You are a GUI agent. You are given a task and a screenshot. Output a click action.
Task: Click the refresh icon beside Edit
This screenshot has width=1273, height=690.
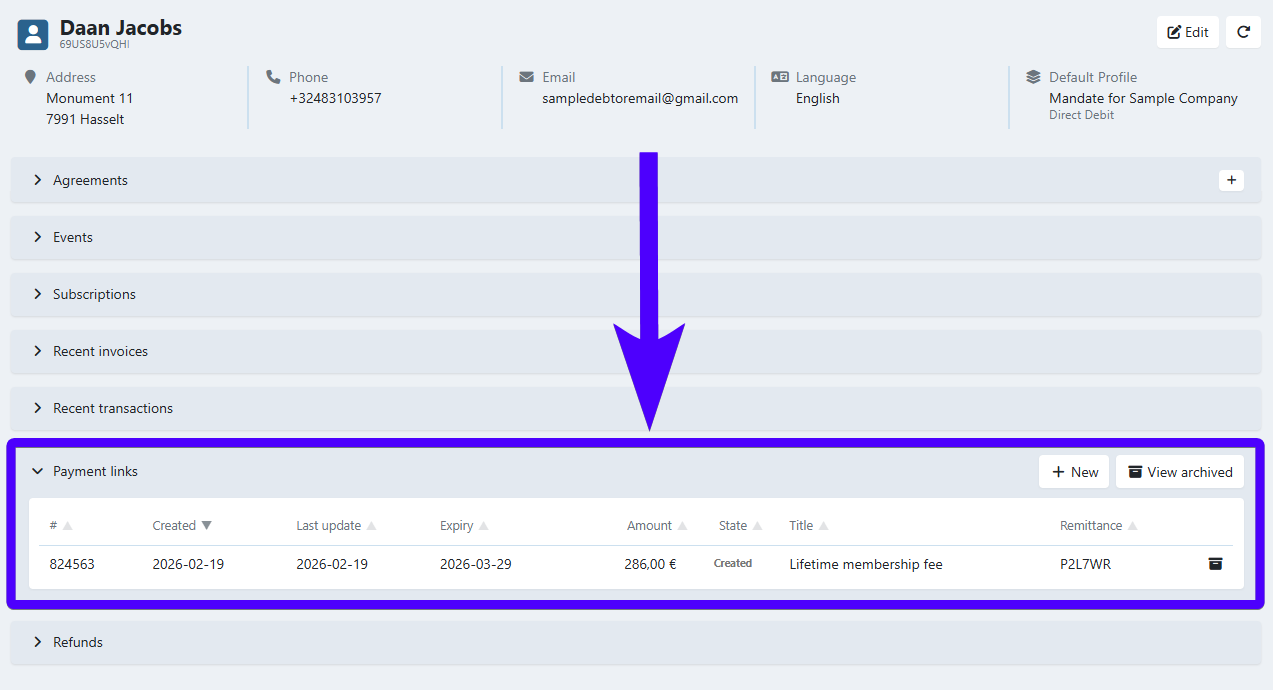pyautogui.click(x=1243, y=32)
